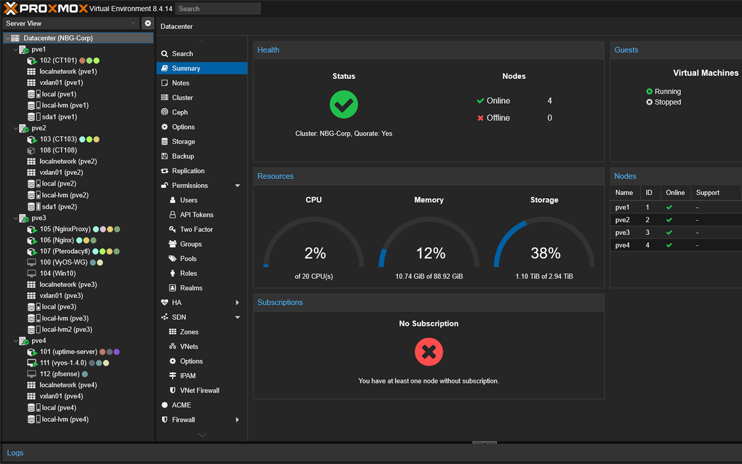Screen dimensions: 742x464
Task: Select container 105 (NginxProxy) in the tree
Action: point(65,229)
